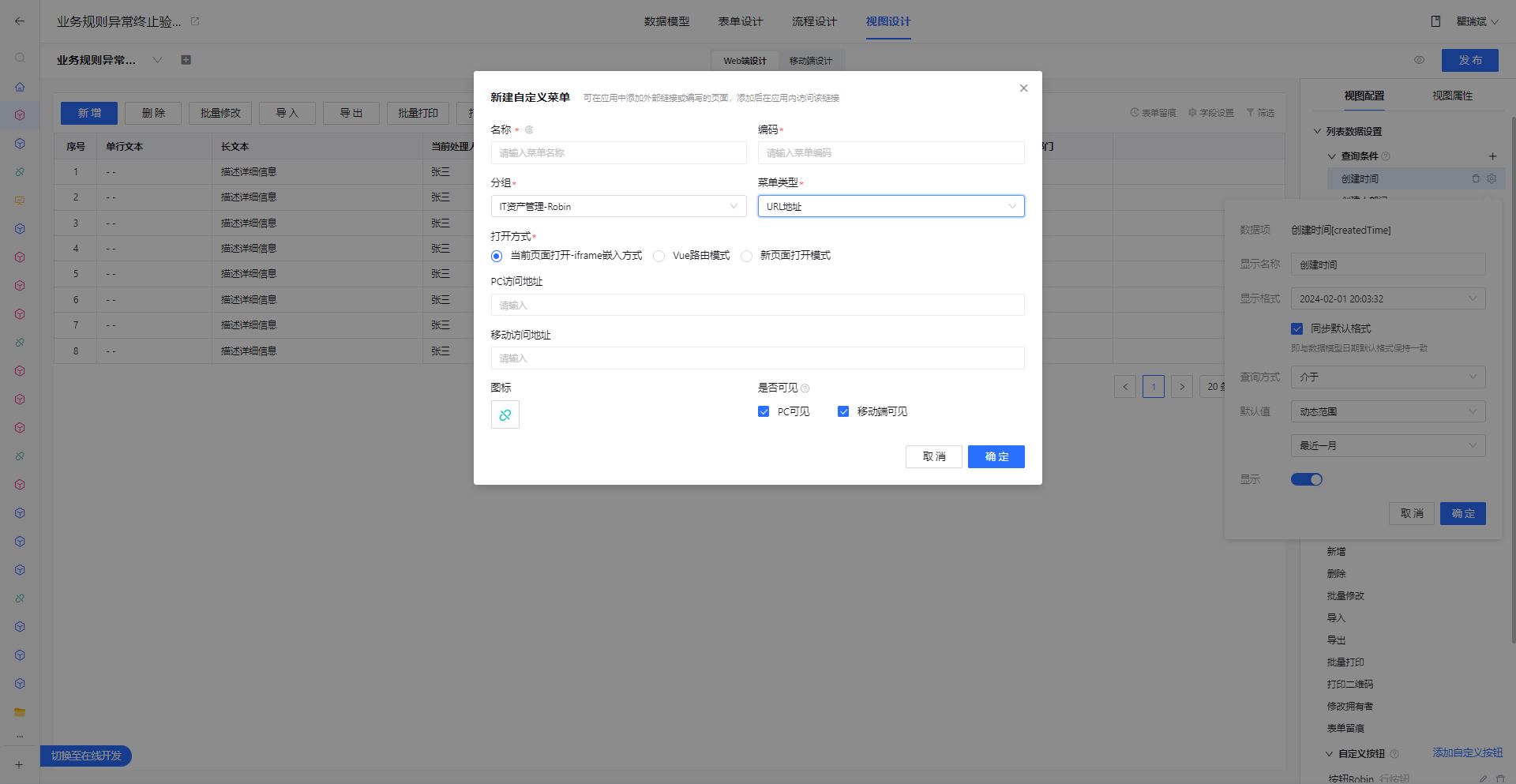The image size is (1516, 784).
Task: Select the Vue路由模式 radio option
Action: point(659,256)
